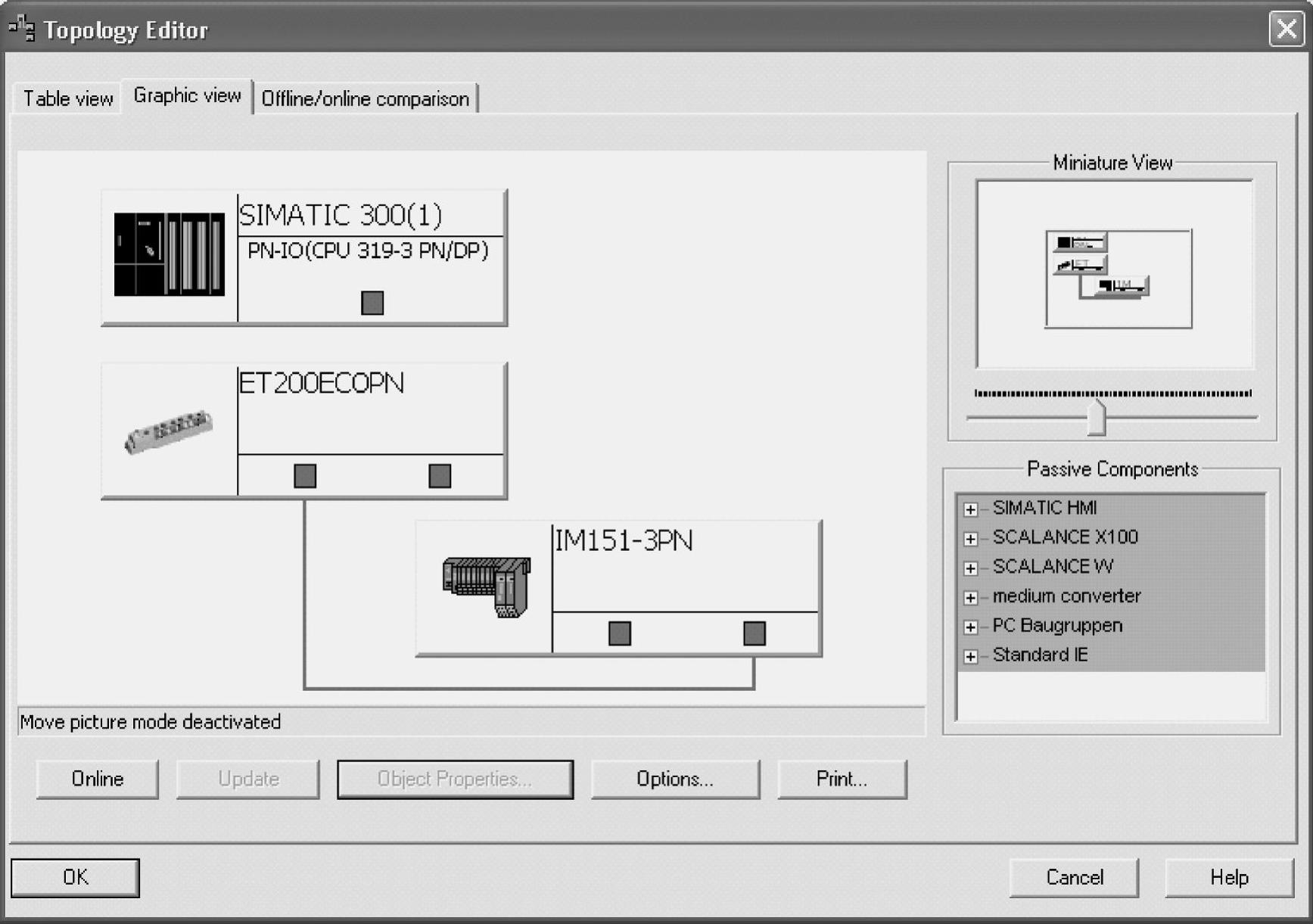Select the left port of IM151-3PN
This screenshot has height=924, width=1313.
(620, 633)
